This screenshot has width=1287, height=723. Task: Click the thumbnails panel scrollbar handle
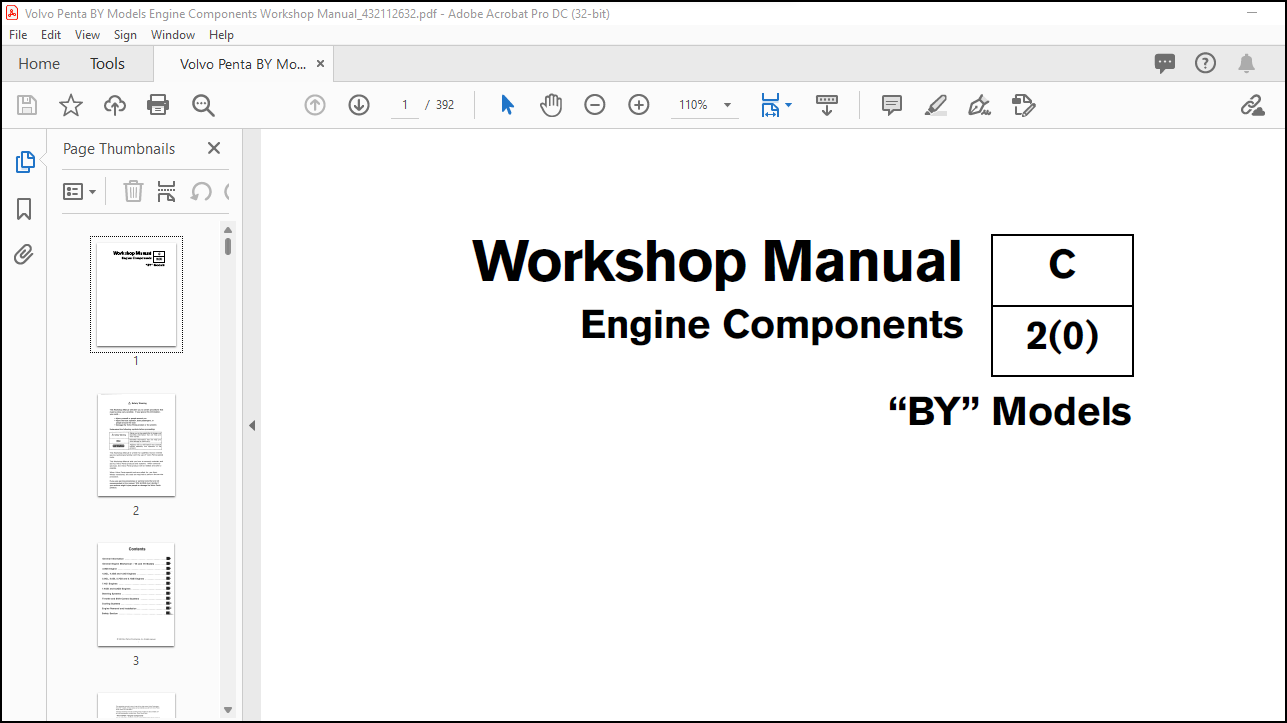228,245
